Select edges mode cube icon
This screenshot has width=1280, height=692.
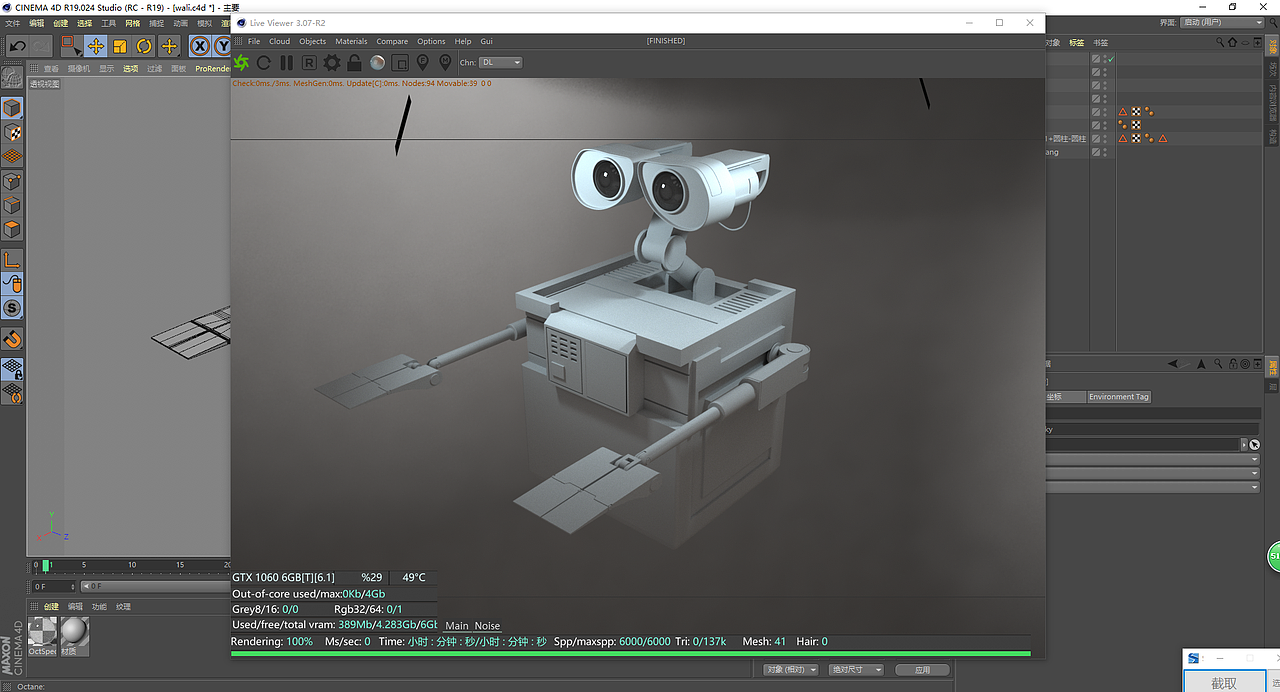(x=12, y=205)
